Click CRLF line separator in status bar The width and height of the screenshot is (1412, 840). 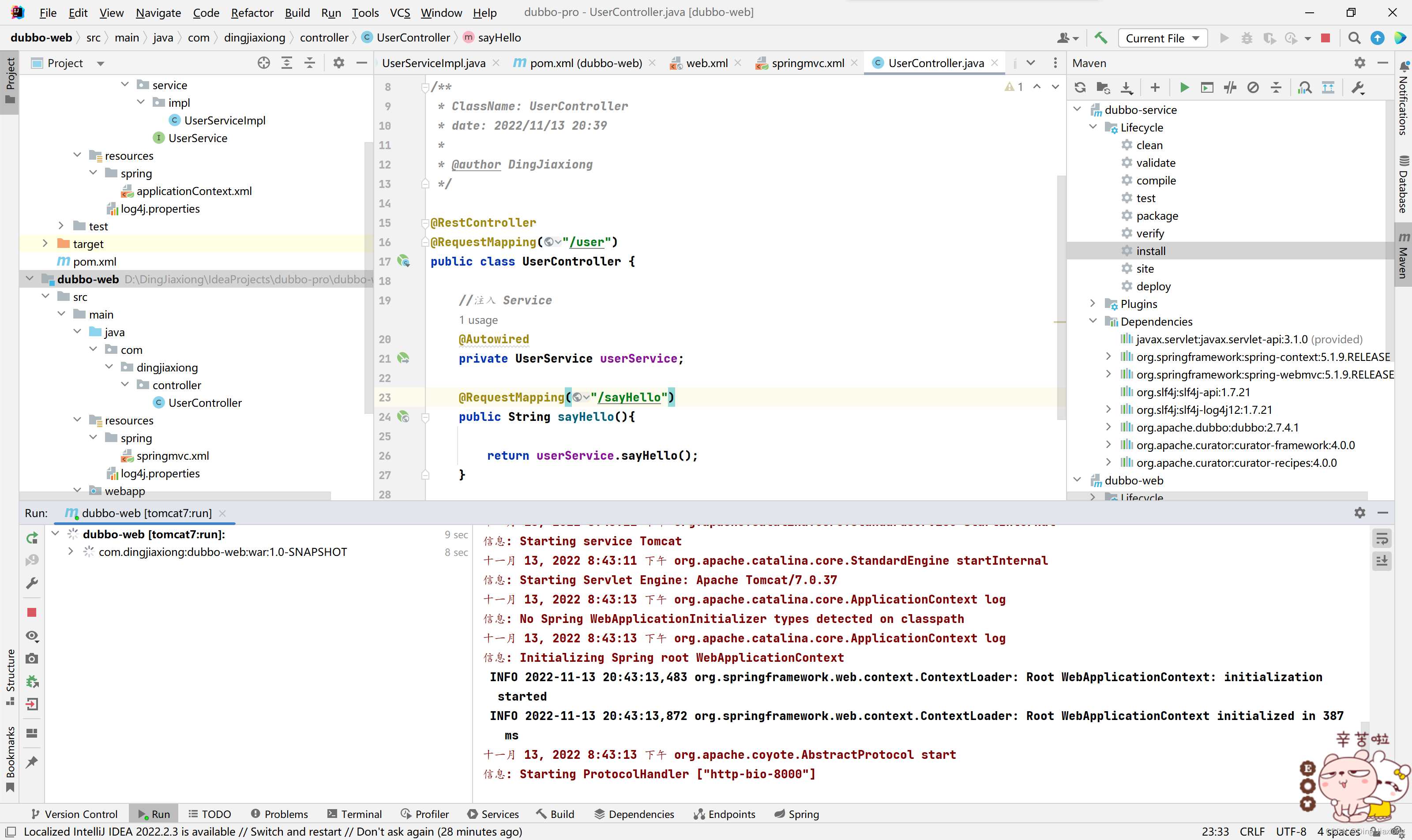pos(1252,832)
